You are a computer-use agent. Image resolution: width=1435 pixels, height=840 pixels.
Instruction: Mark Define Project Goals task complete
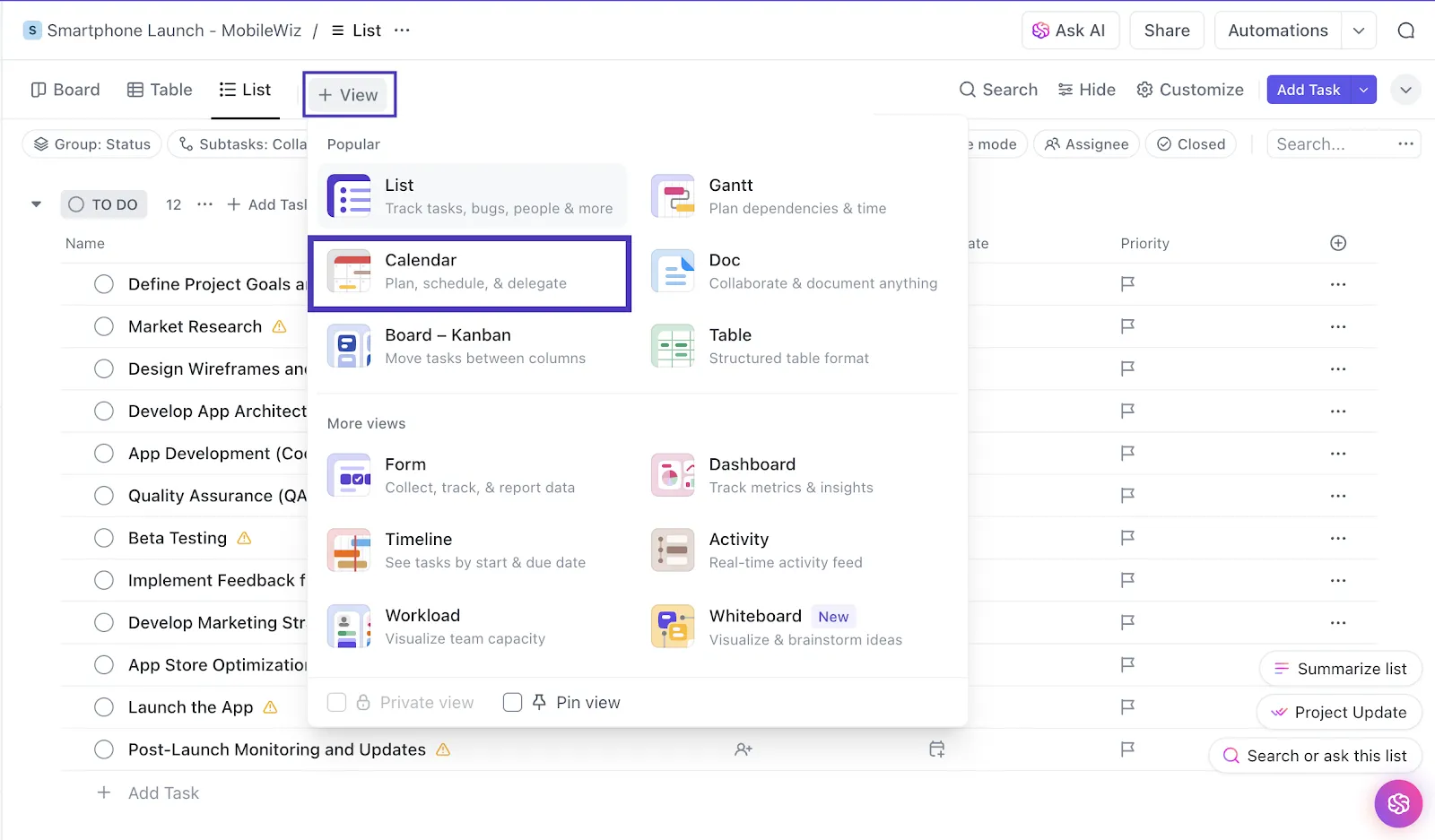(104, 284)
